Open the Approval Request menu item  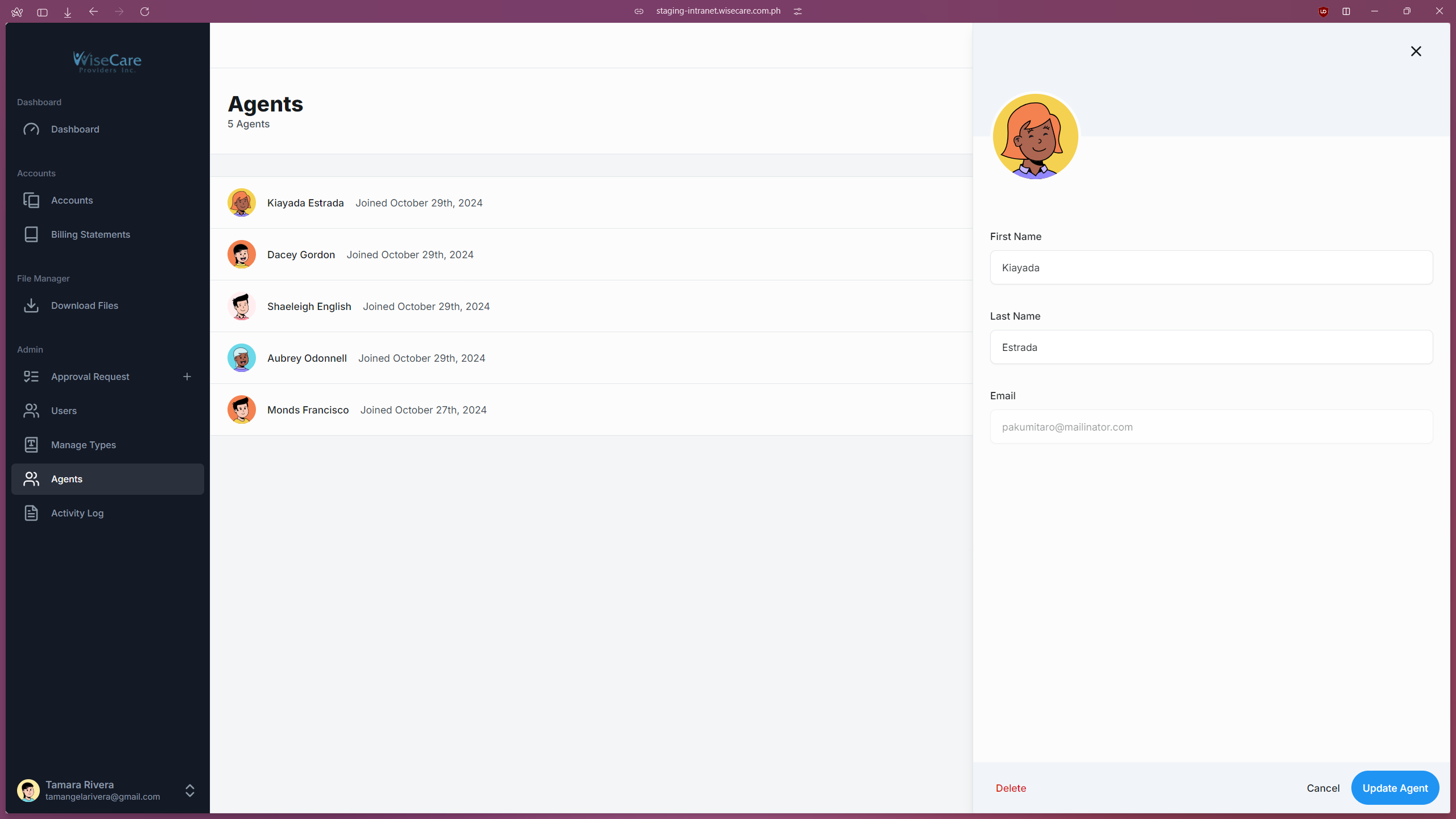90,377
